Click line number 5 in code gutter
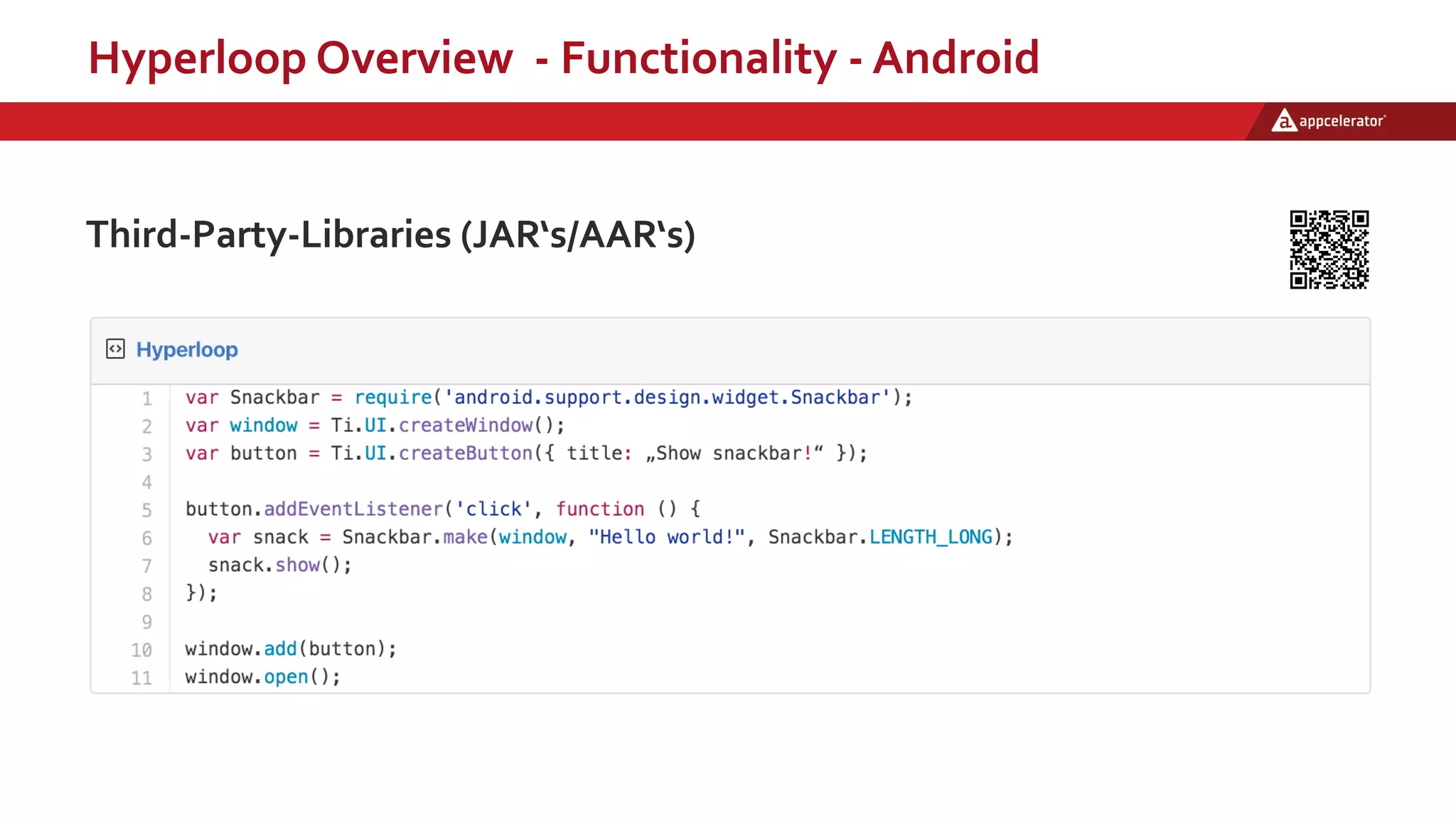Viewport: 1456px width, 819px height. click(146, 510)
